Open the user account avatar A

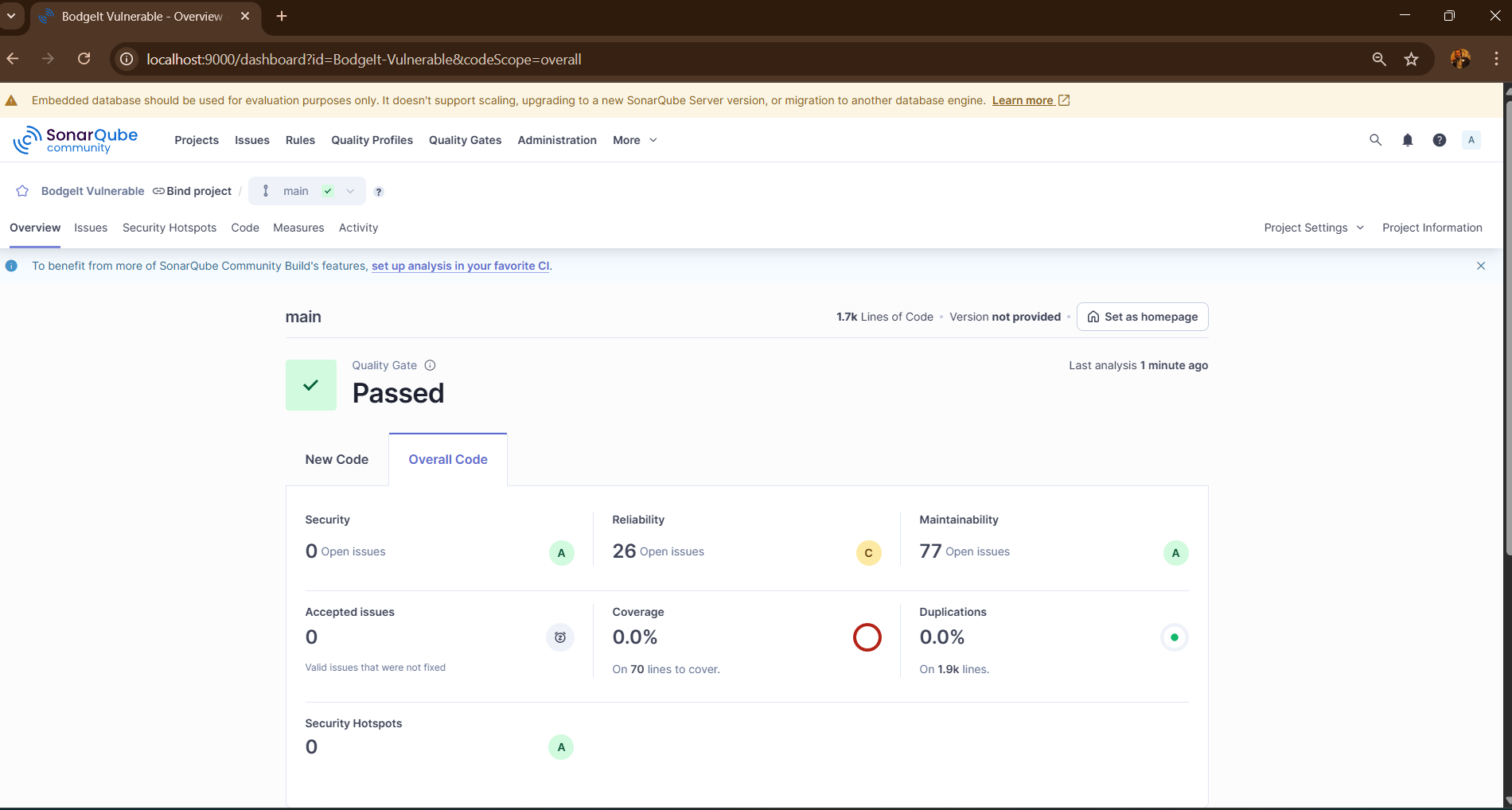[x=1471, y=140]
